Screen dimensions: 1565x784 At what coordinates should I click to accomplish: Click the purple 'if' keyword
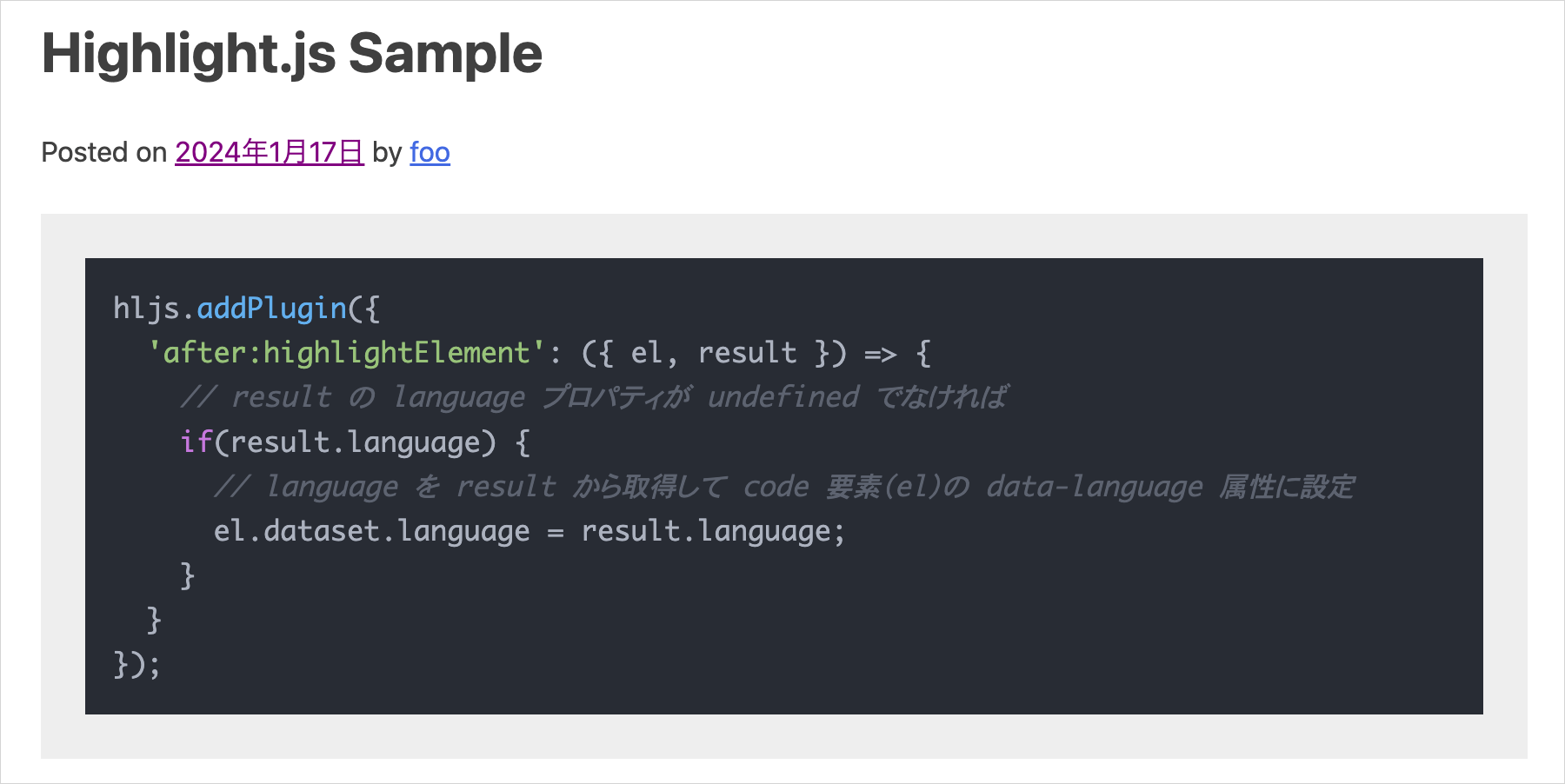pyautogui.click(x=196, y=442)
